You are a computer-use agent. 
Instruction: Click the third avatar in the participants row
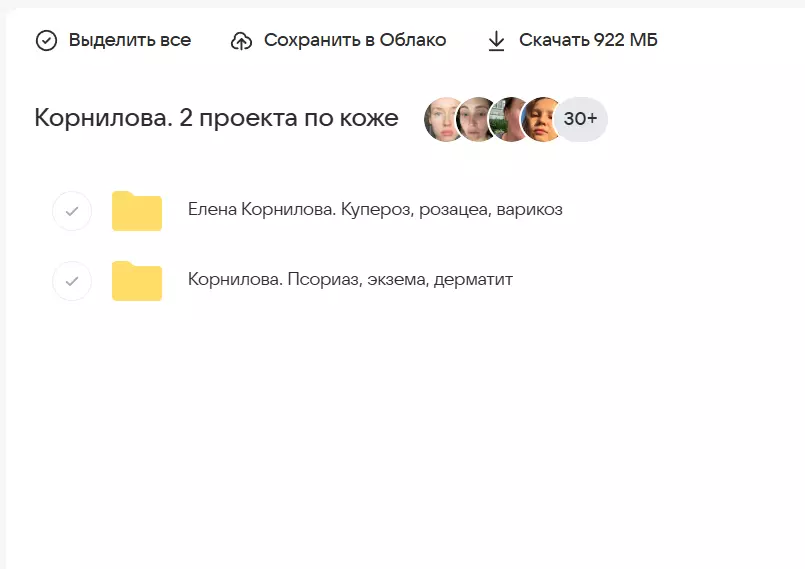[x=511, y=120]
